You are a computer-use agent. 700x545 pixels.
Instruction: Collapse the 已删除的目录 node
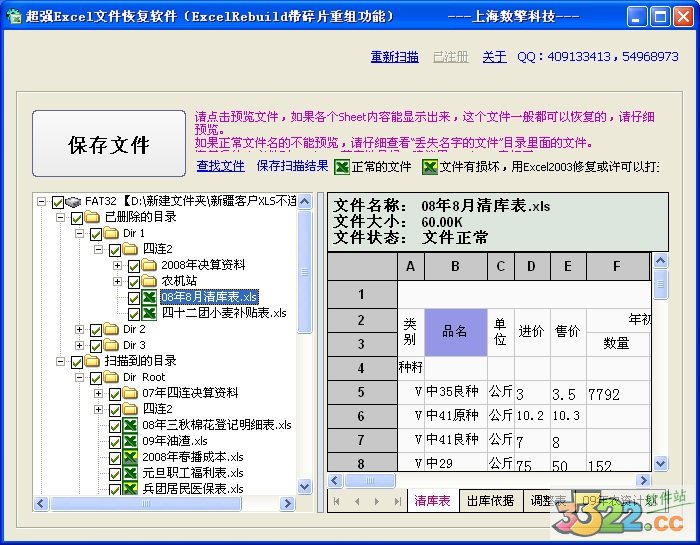click(60, 217)
